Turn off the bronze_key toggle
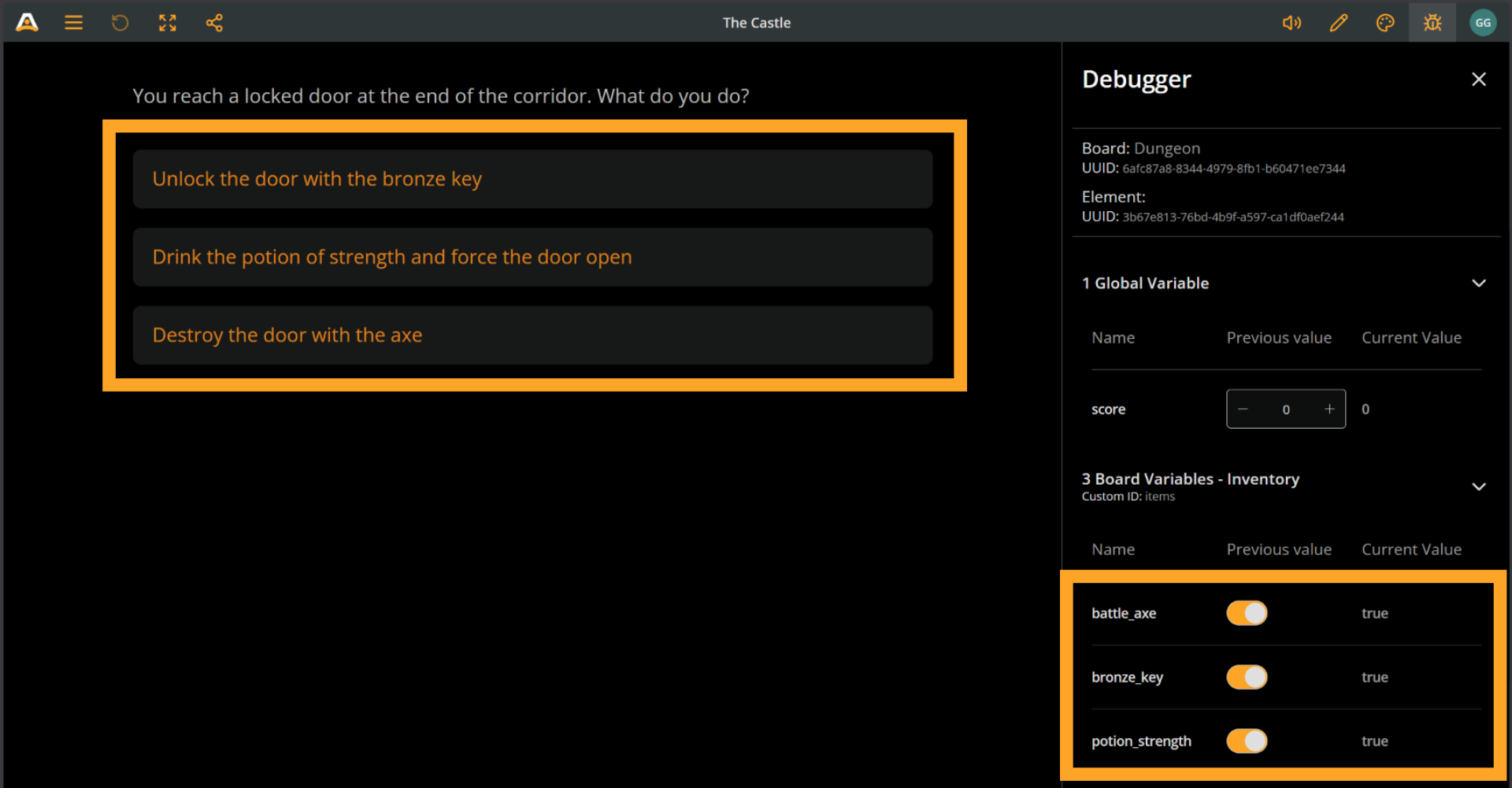This screenshot has width=1512, height=788. [x=1247, y=677]
